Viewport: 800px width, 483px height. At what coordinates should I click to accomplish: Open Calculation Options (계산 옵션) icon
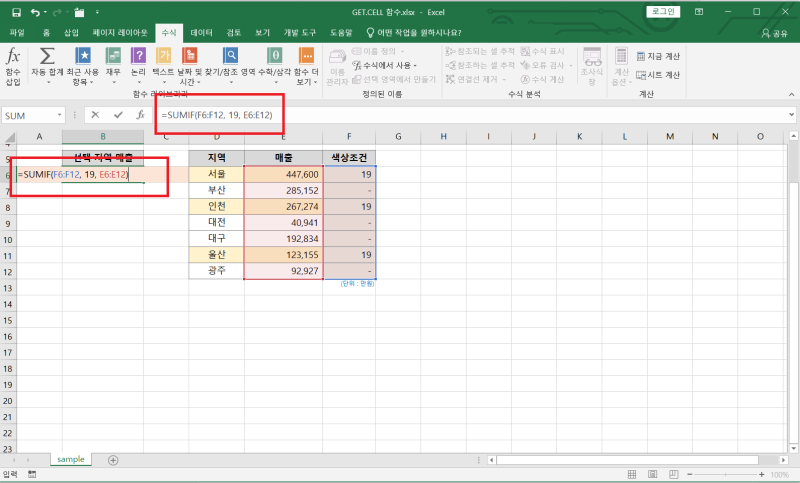[x=621, y=67]
